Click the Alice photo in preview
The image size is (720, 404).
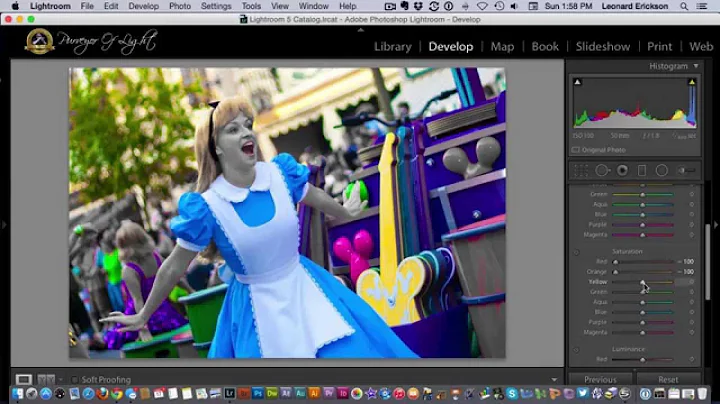click(x=287, y=213)
